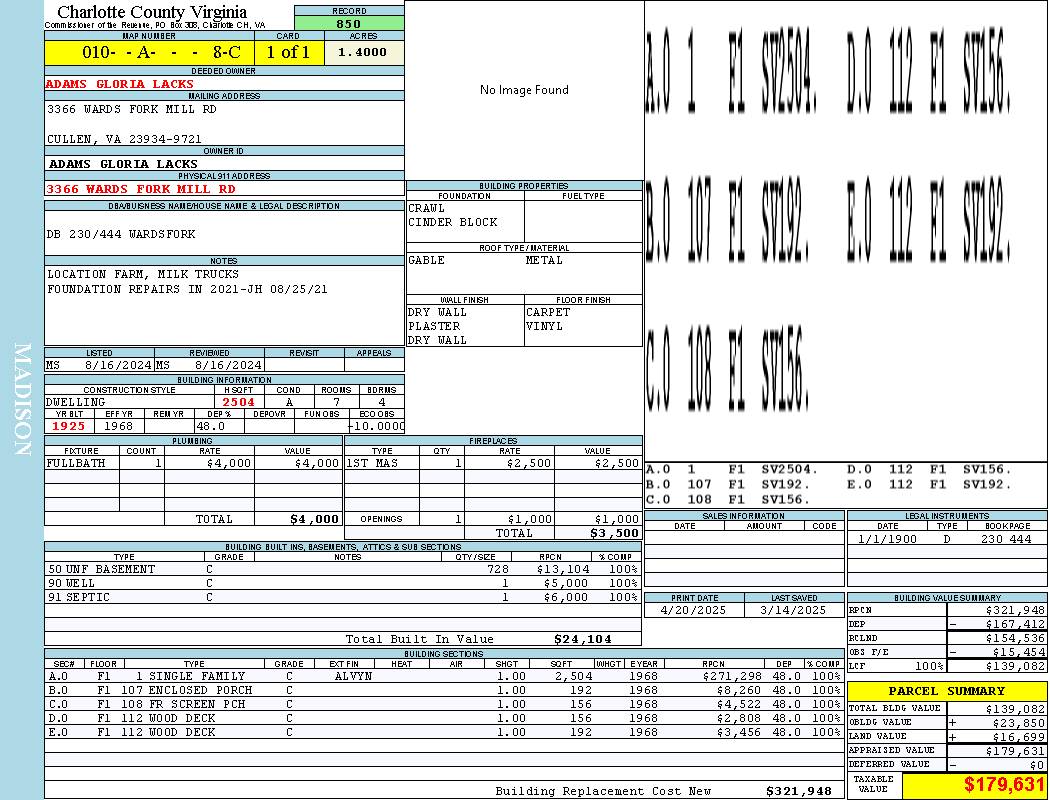Click the 50 UNF BASEMENT row
Viewport: 1050px width, 800px height.
point(342,569)
